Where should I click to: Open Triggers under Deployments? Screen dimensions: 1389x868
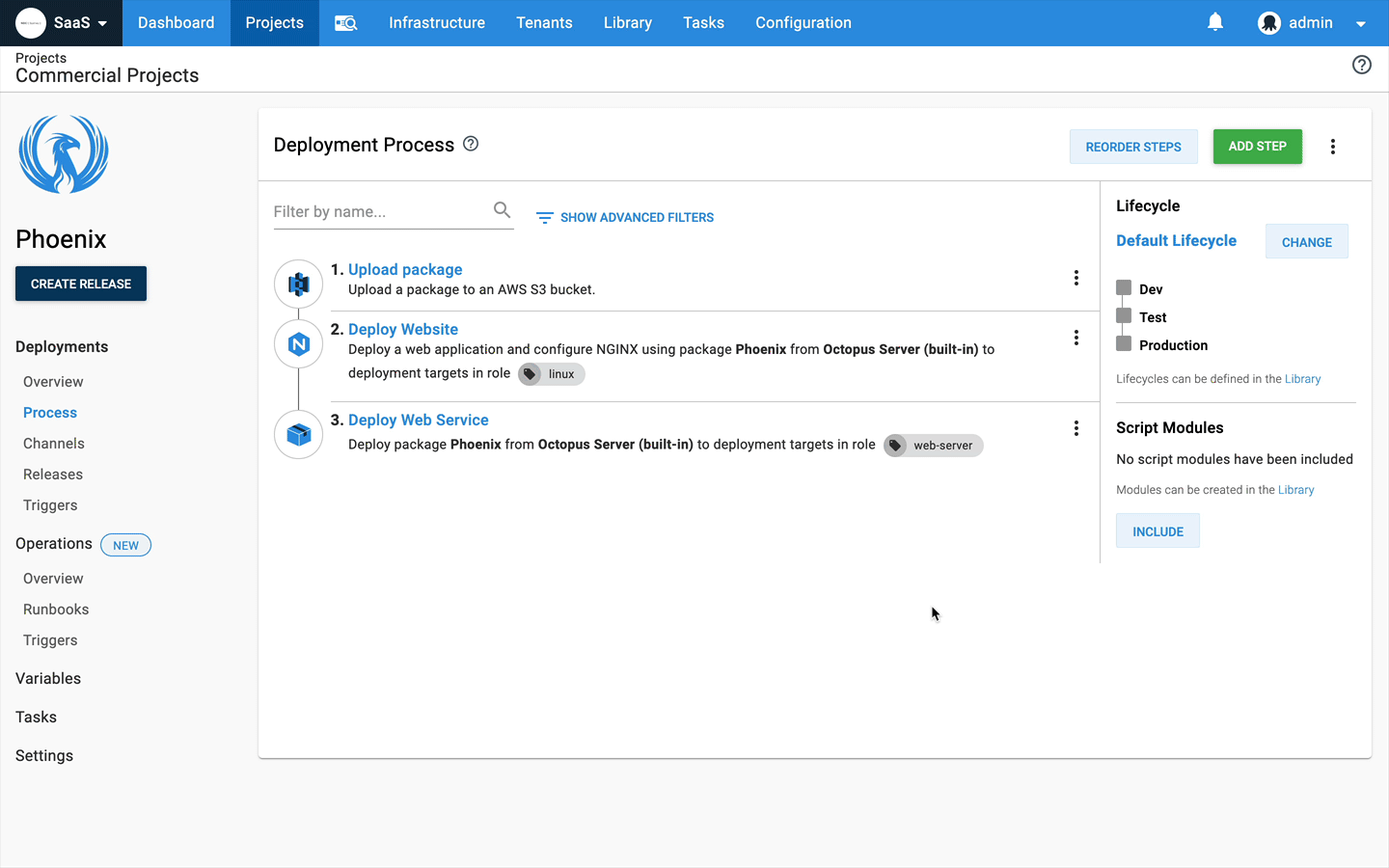tap(50, 505)
